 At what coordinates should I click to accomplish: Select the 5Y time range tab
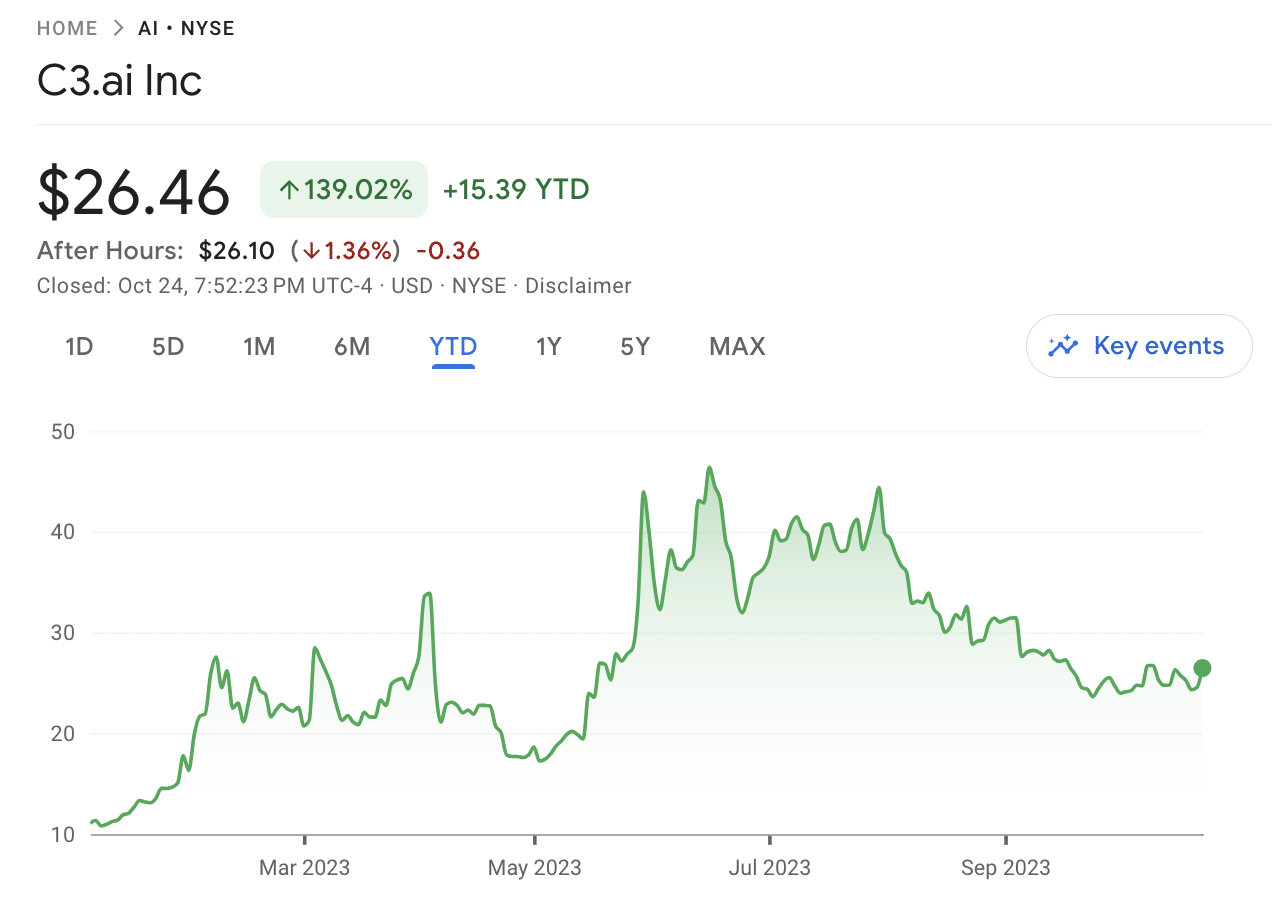tap(635, 347)
